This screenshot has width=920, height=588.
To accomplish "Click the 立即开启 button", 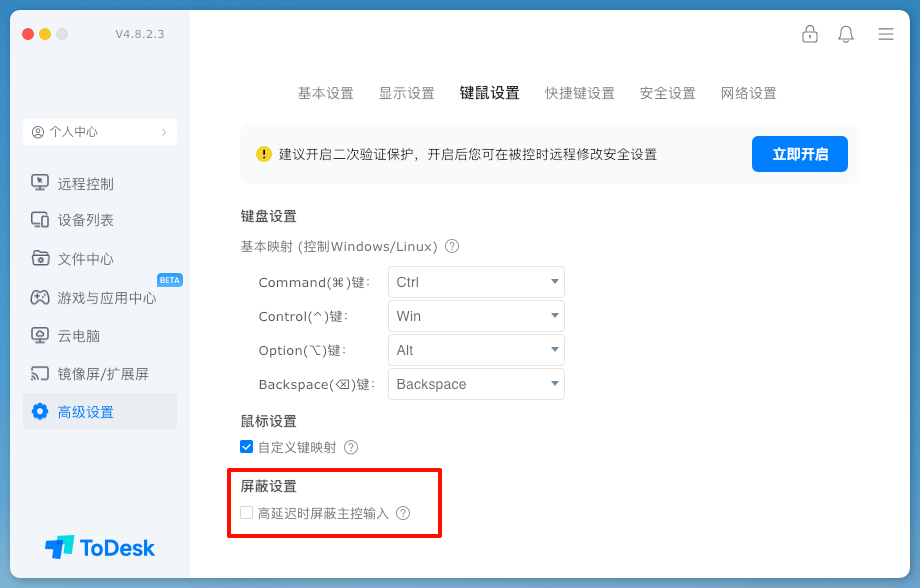I will [799, 154].
